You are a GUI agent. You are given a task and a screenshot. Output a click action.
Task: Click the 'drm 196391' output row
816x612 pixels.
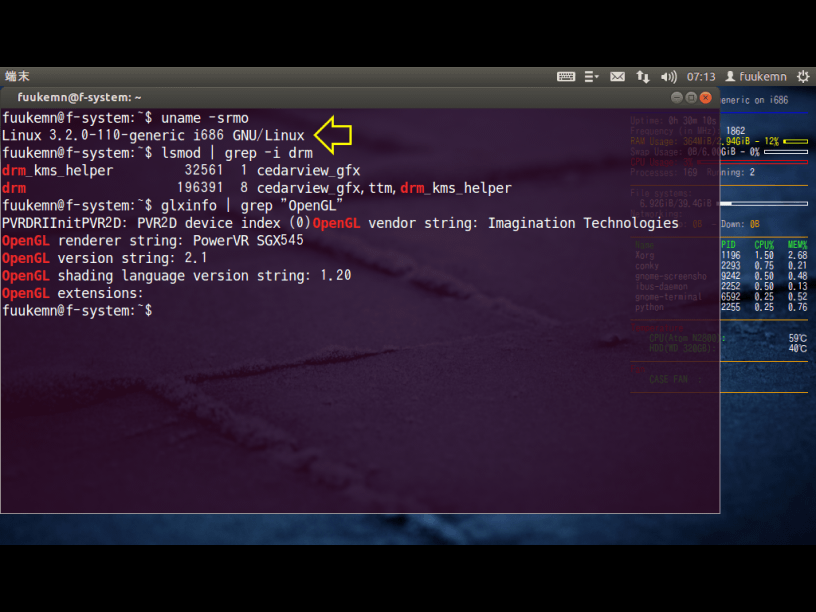(x=257, y=188)
